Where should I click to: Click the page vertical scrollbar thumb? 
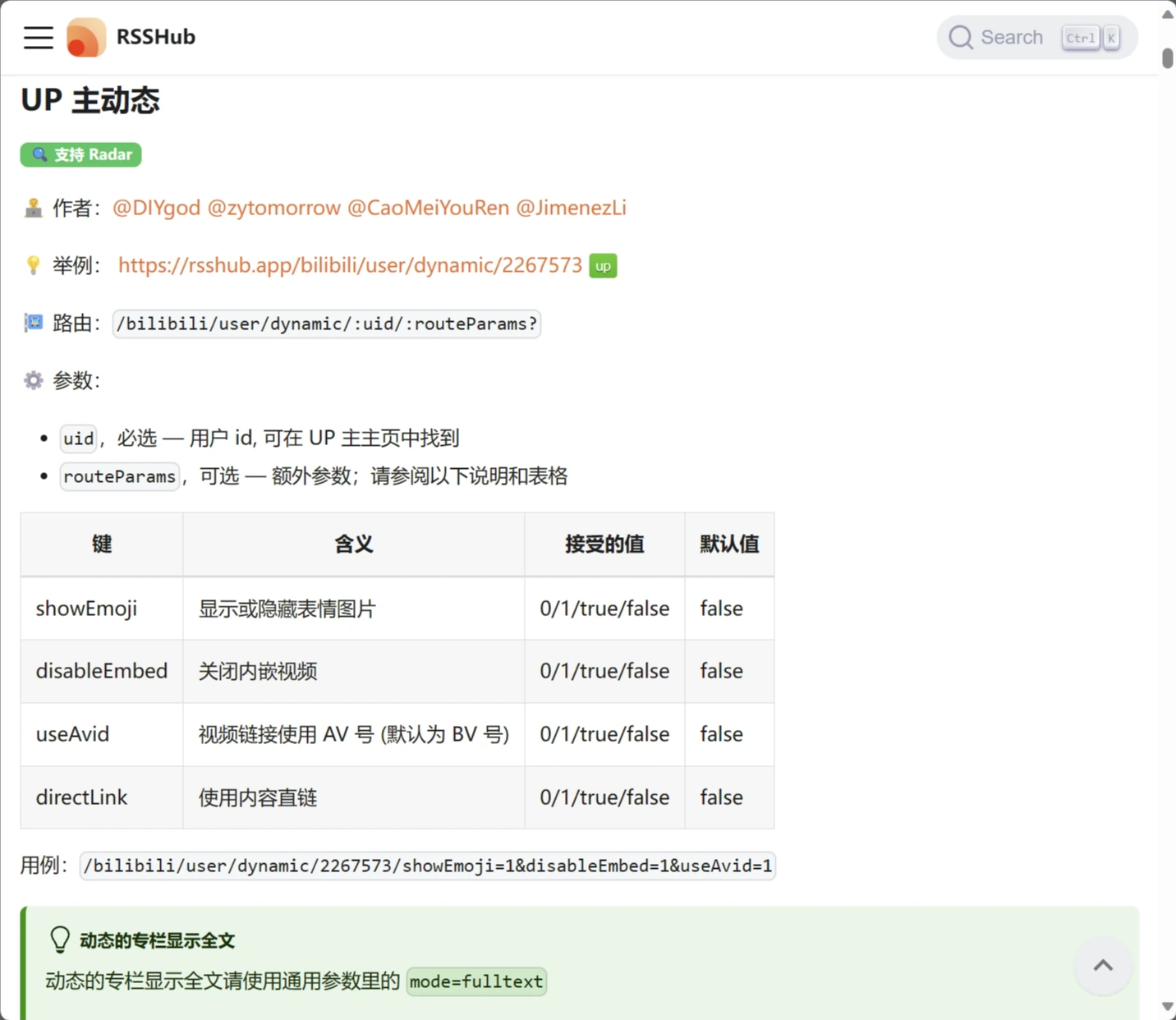pos(1167,58)
